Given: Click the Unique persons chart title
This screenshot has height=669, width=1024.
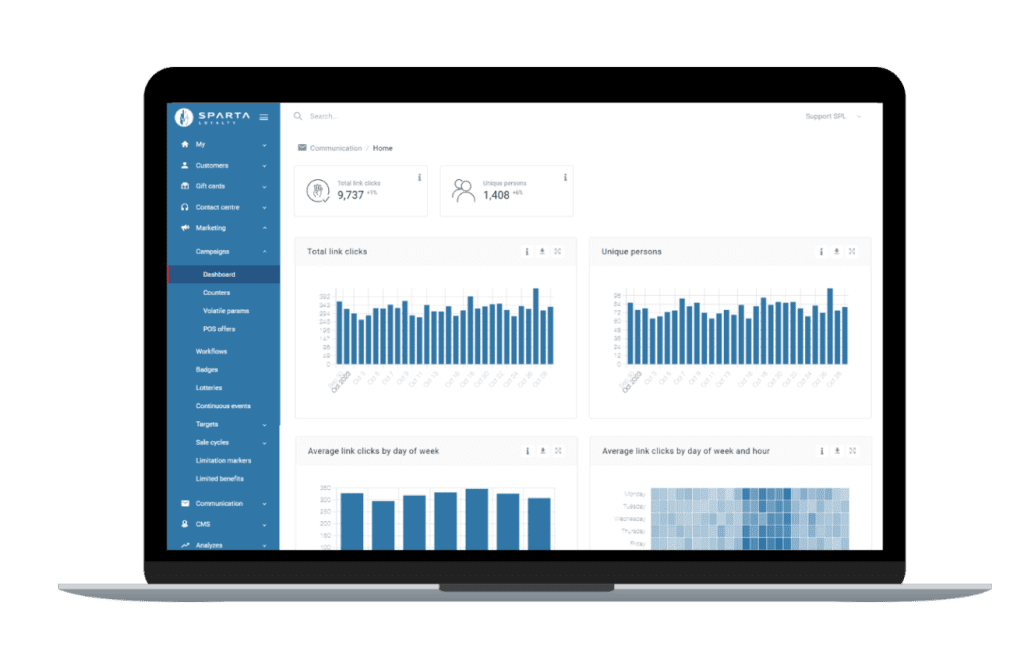Looking at the screenshot, I should [x=632, y=252].
